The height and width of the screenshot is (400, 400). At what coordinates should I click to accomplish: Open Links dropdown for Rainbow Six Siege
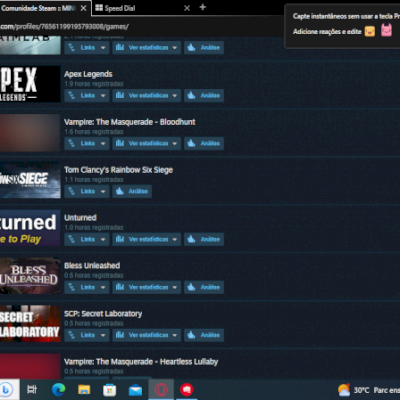click(x=87, y=191)
